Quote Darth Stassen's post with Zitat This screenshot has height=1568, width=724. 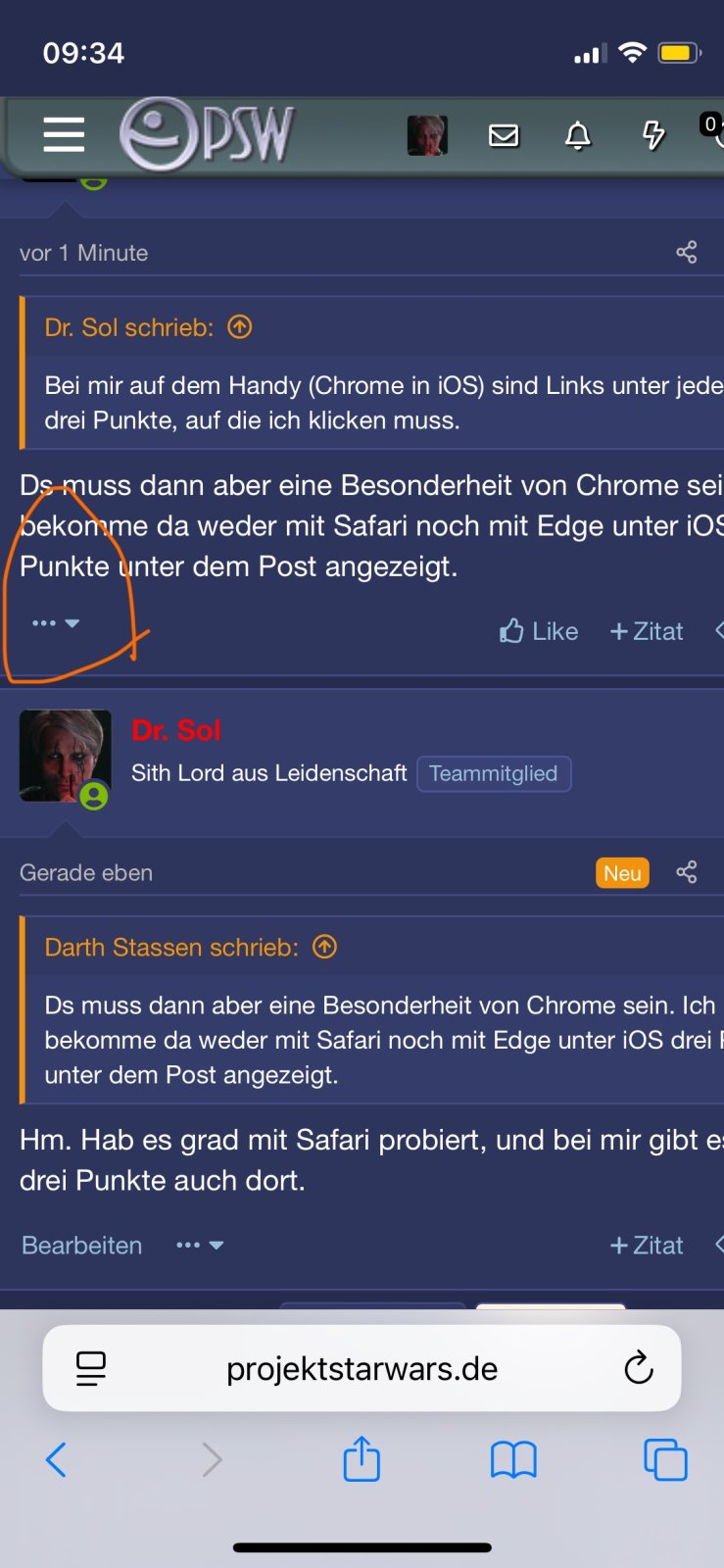[x=647, y=631]
